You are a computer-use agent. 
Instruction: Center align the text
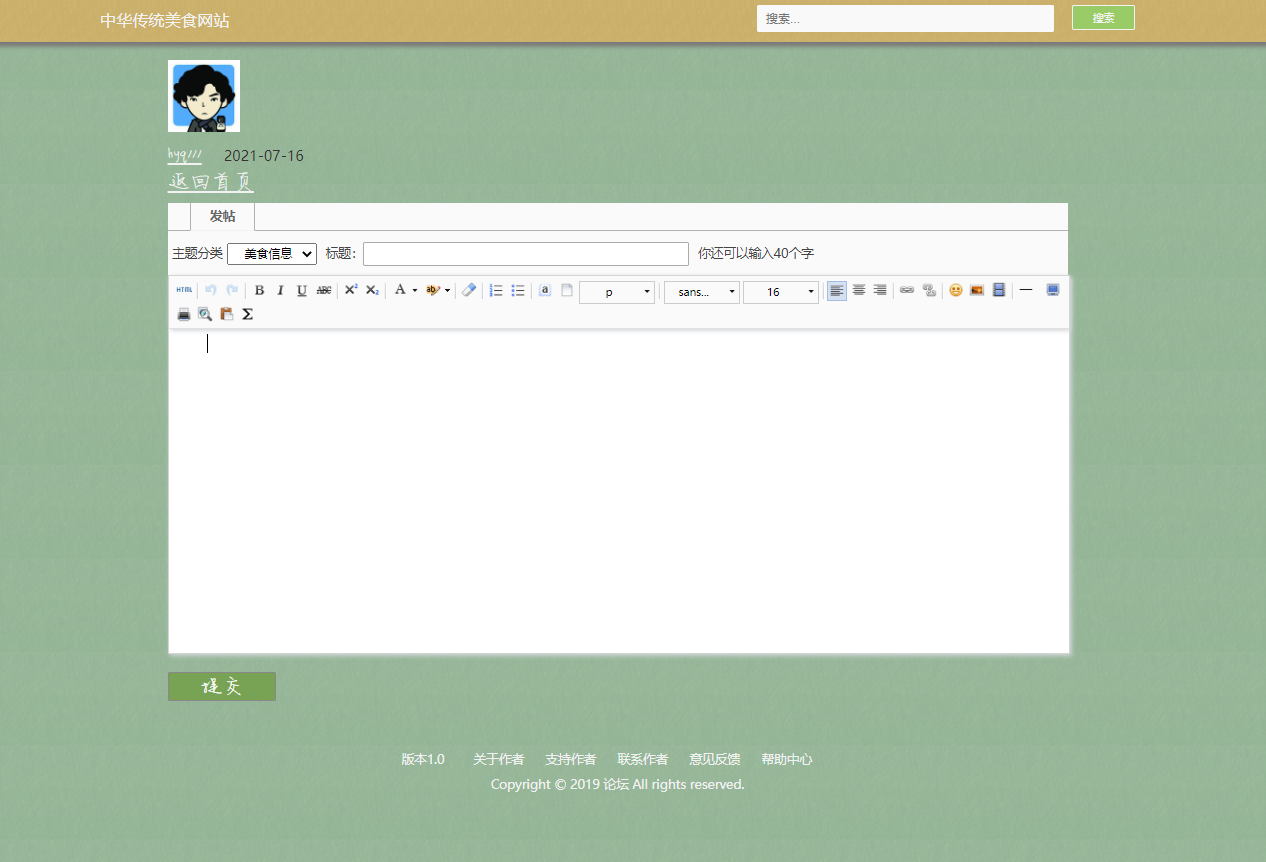click(x=858, y=290)
